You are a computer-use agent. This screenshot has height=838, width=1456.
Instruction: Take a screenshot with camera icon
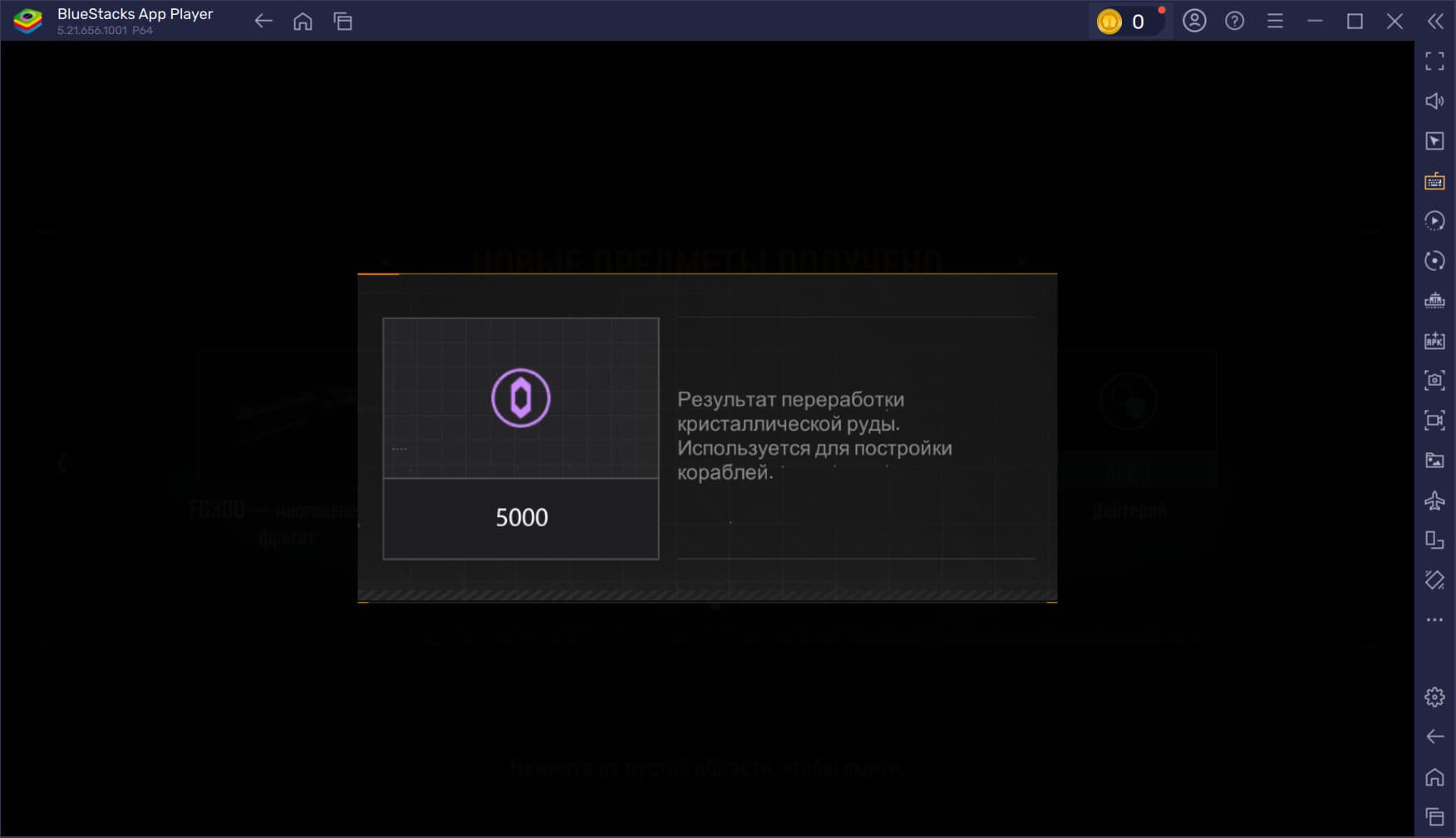click(1434, 380)
